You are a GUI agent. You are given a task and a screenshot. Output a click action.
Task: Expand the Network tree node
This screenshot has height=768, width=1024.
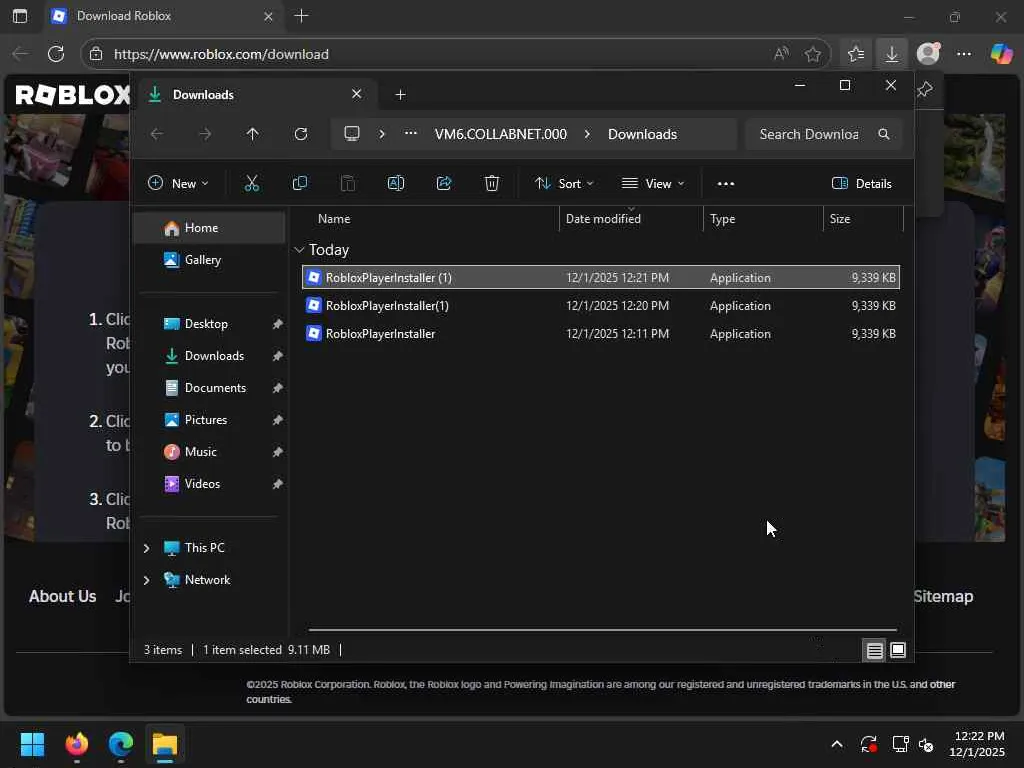click(147, 580)
